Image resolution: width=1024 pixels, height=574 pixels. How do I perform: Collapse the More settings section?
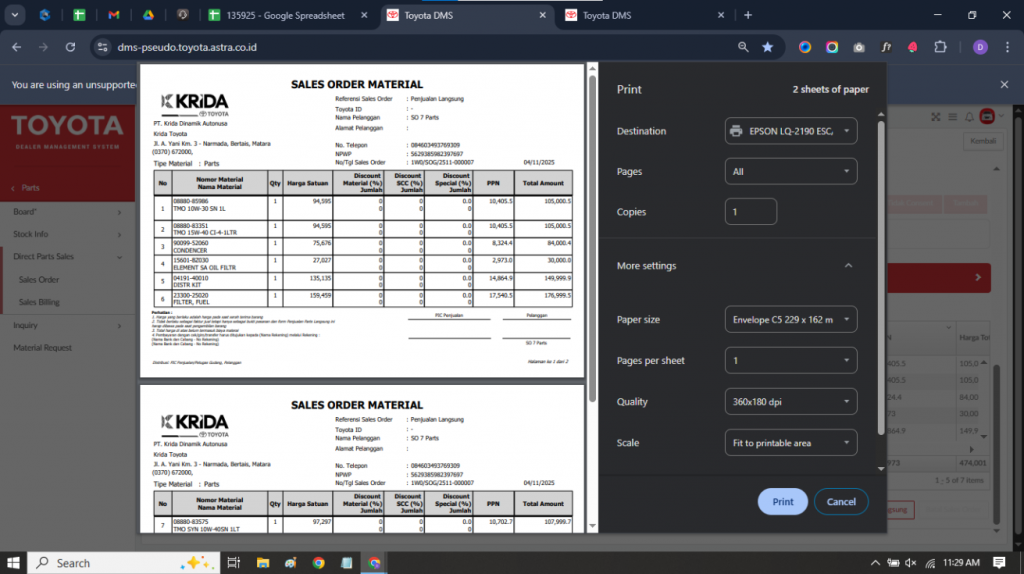click(848, 266)
